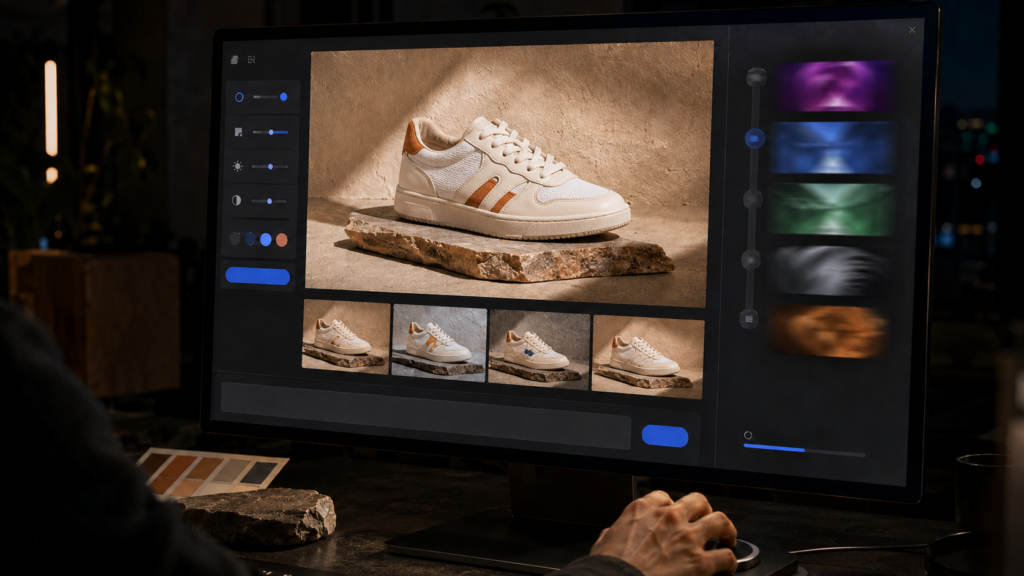Select the highlighted blue node beside the blue preset
This screenshot has width=1024, height=576.
coord(754,138)
